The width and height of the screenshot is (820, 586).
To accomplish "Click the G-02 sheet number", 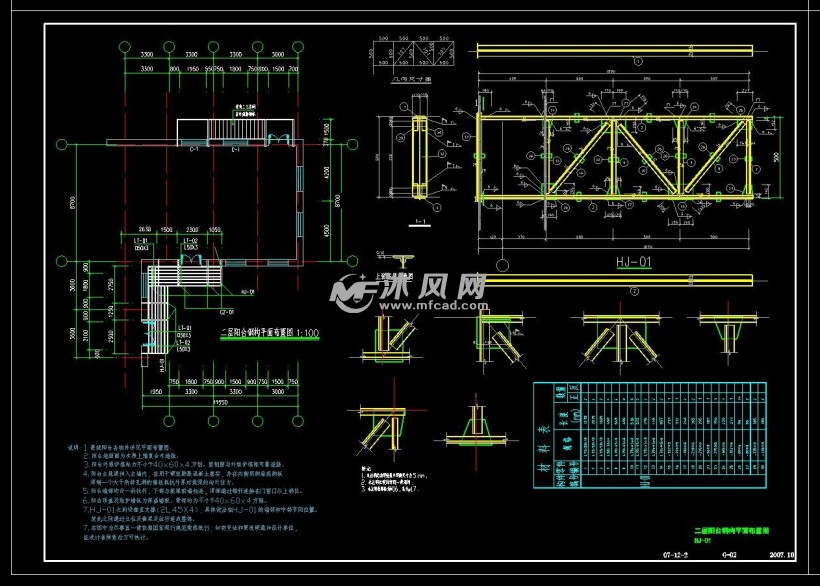I will pos(730,555).
